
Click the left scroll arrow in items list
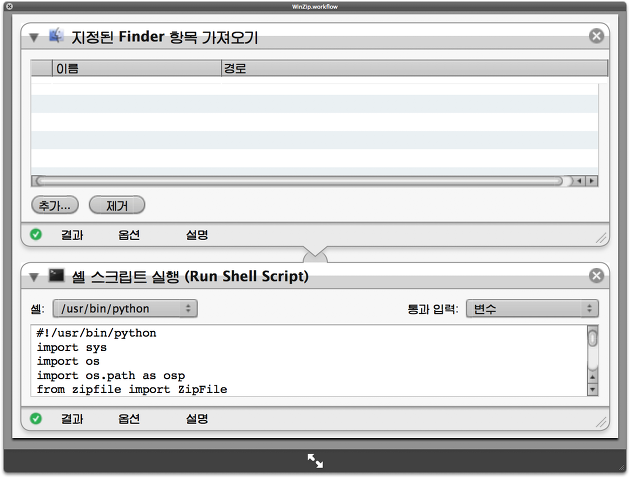click(x=579, y=181)
